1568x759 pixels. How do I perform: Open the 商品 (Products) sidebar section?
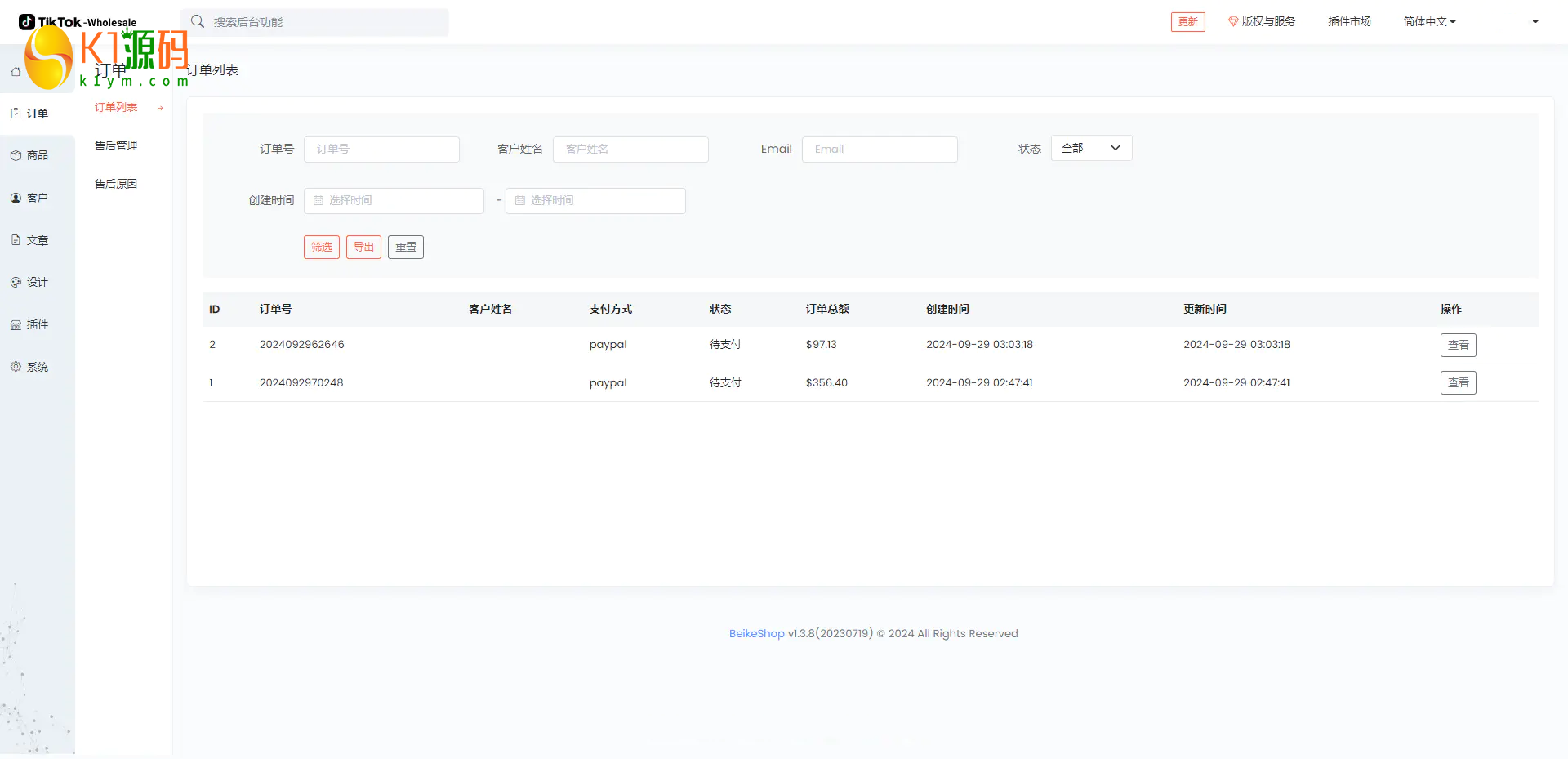[x=30, y=155]
